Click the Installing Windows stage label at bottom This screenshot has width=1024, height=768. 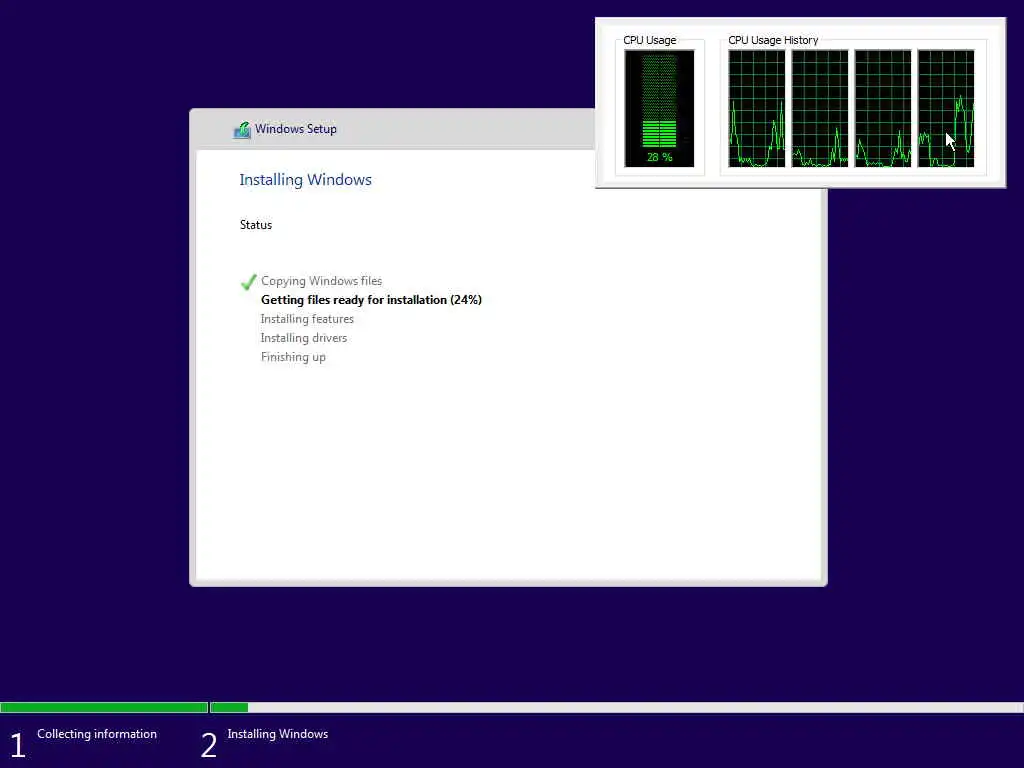pyautogui.click(x=278, y=734)
